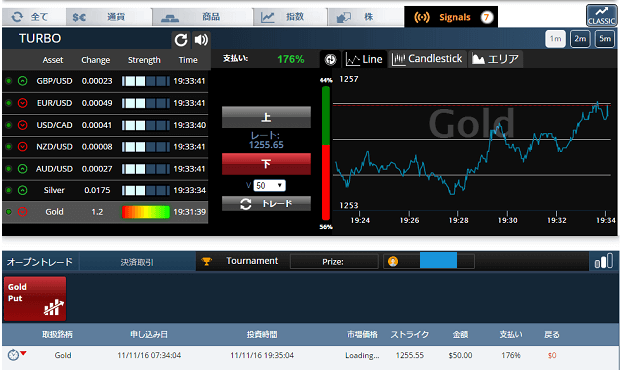Open the Signals tab
Screen dimensions: 620x370
point(451,17)
